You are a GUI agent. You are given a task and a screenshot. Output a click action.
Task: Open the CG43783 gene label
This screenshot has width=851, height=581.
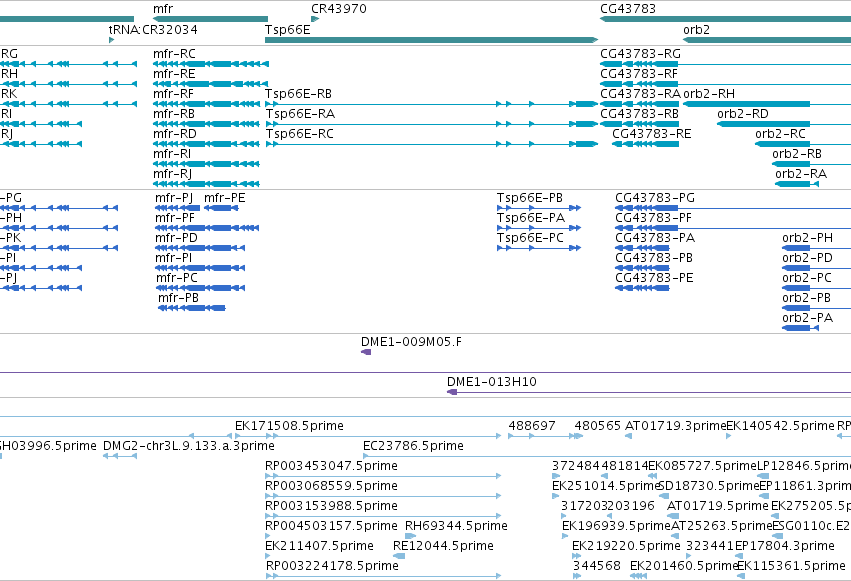[x=628, y=9]
